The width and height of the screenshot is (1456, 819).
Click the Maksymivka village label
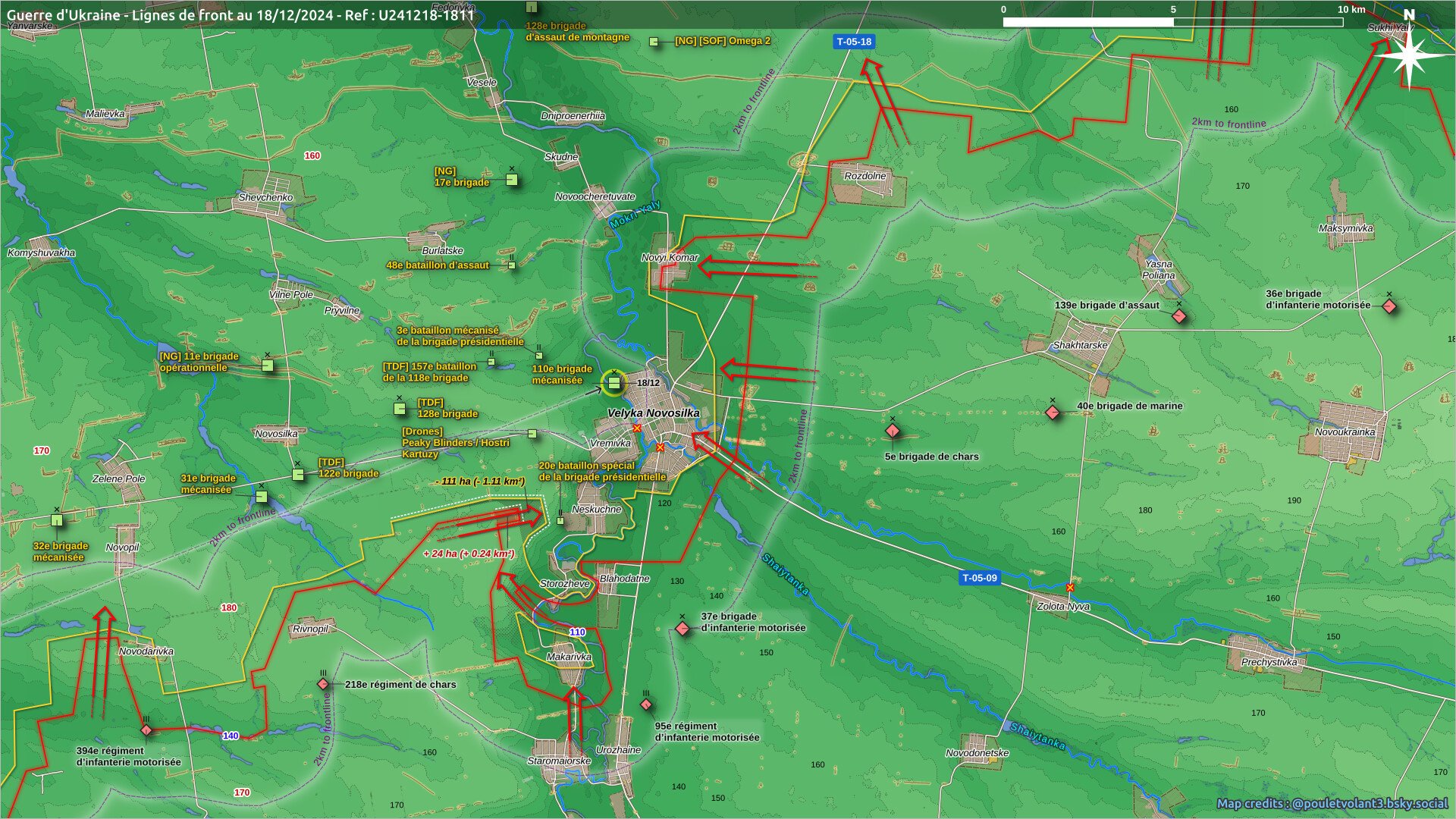tap(1346, 228)
